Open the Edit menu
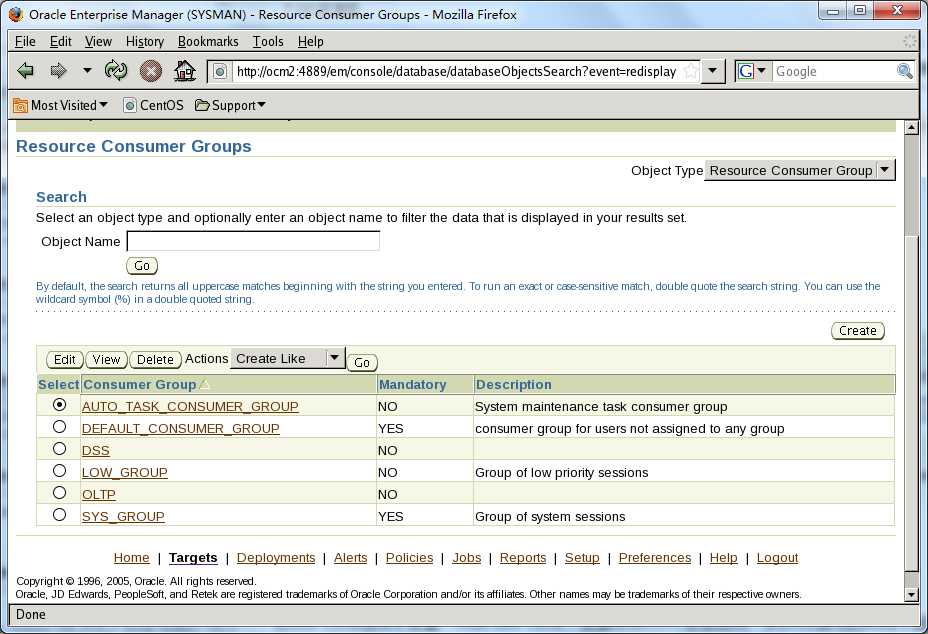This screenshot has width=928, height=634. pyautogui.click(x=60, y=41)
